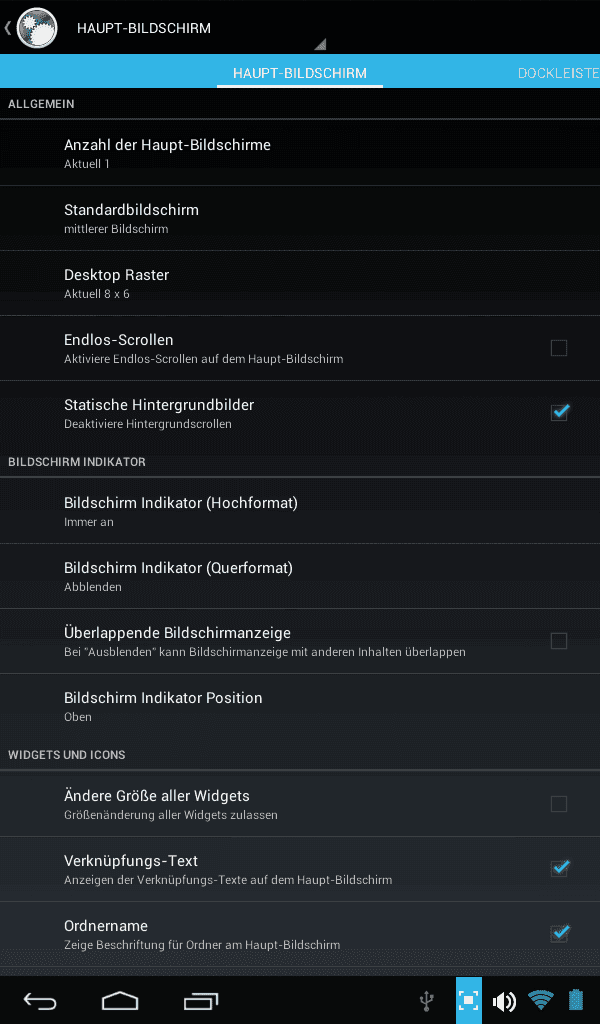The image size is (600, 1024).
Task: Tap the Android back navigation arrow
Action: pyautogui.click(x=40, y=1000)
